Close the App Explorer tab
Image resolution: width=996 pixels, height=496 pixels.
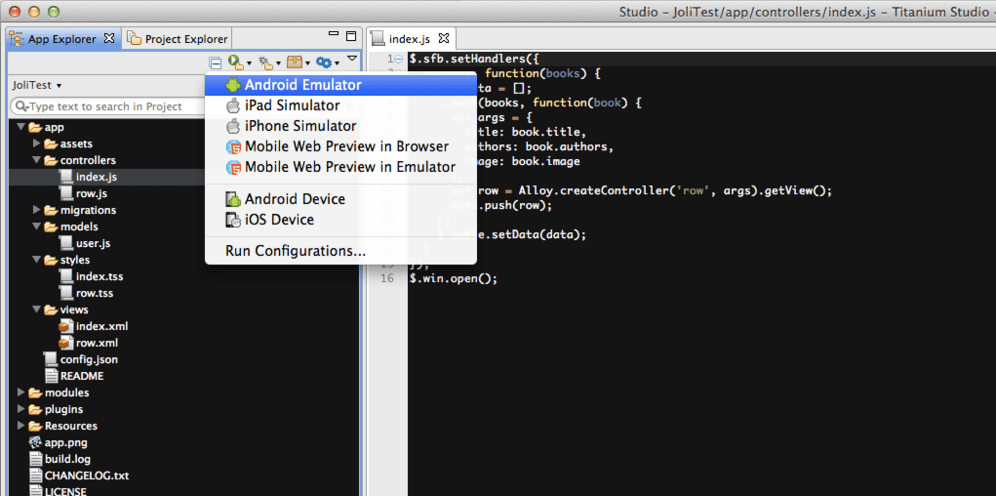(x=109, y=38)
